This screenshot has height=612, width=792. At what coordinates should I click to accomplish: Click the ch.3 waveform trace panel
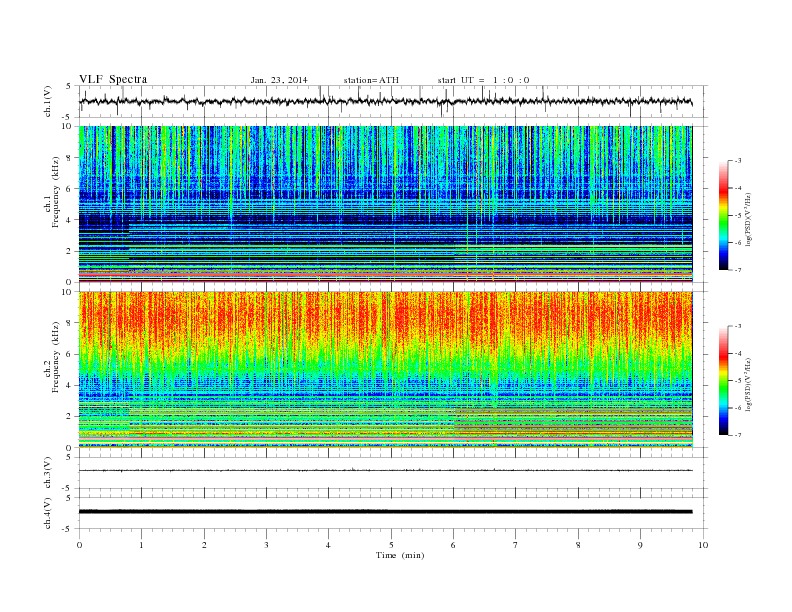(393, 473)
